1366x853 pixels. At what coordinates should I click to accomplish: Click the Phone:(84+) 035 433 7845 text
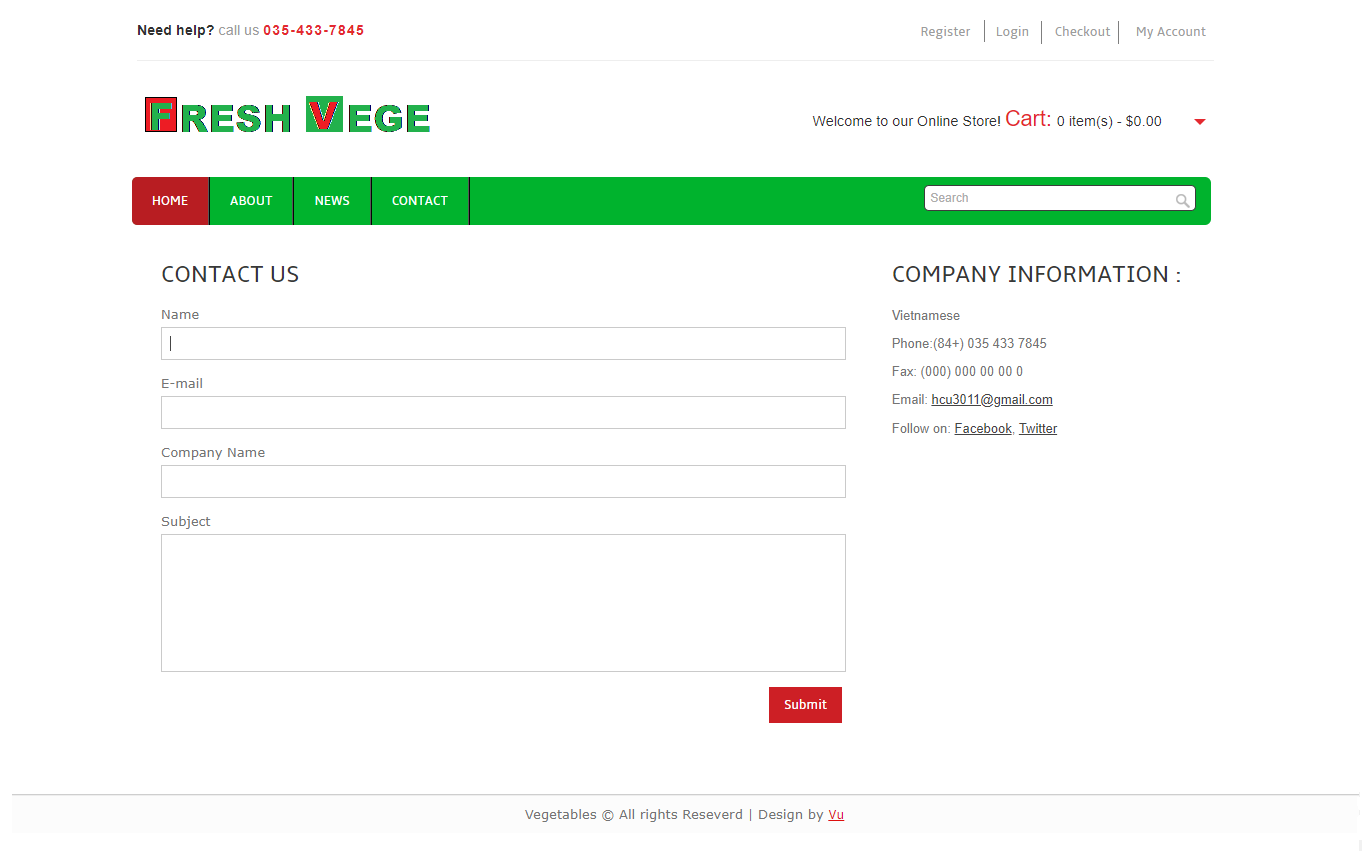[969, 344]
